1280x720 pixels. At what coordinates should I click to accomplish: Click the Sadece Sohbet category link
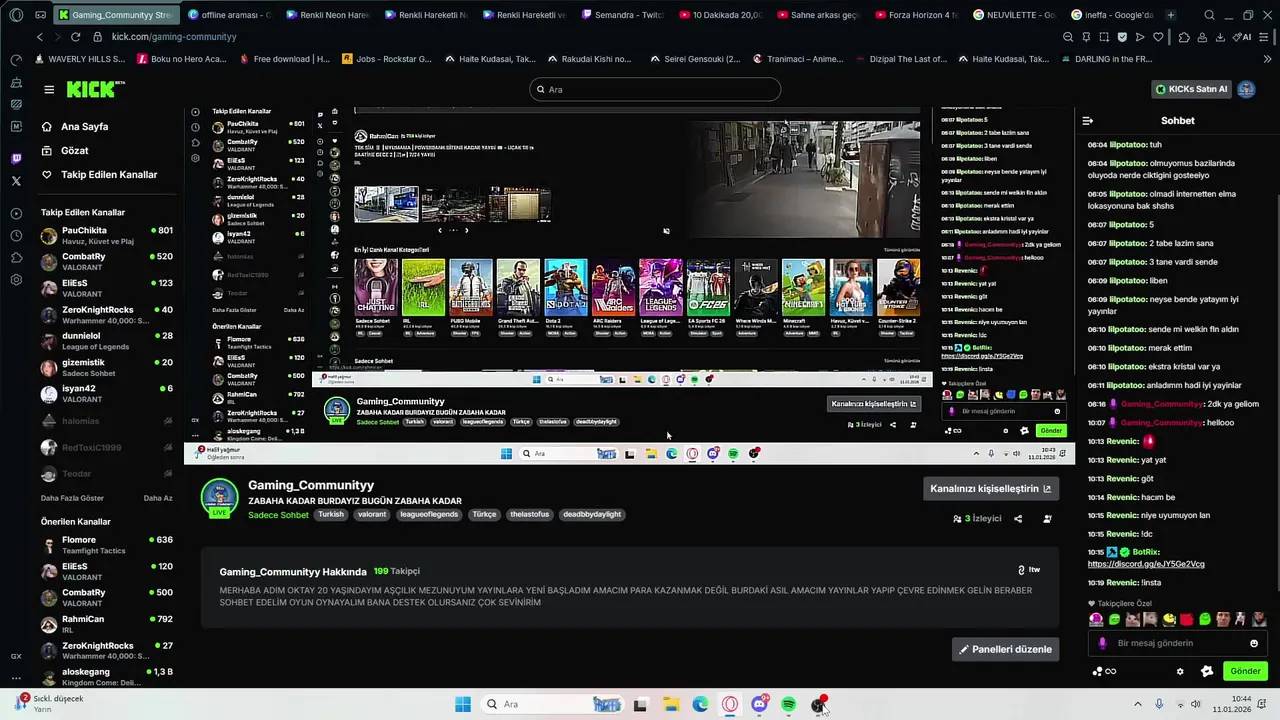(x=278, y=515)
